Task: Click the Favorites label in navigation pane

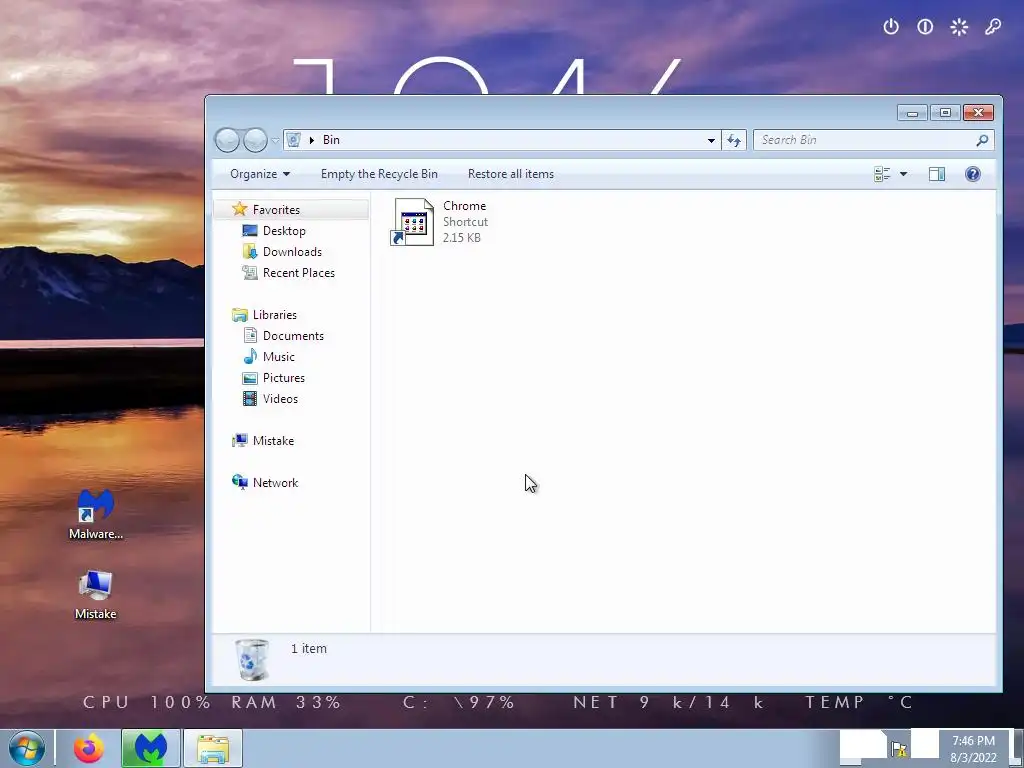Action: (276, 210)
